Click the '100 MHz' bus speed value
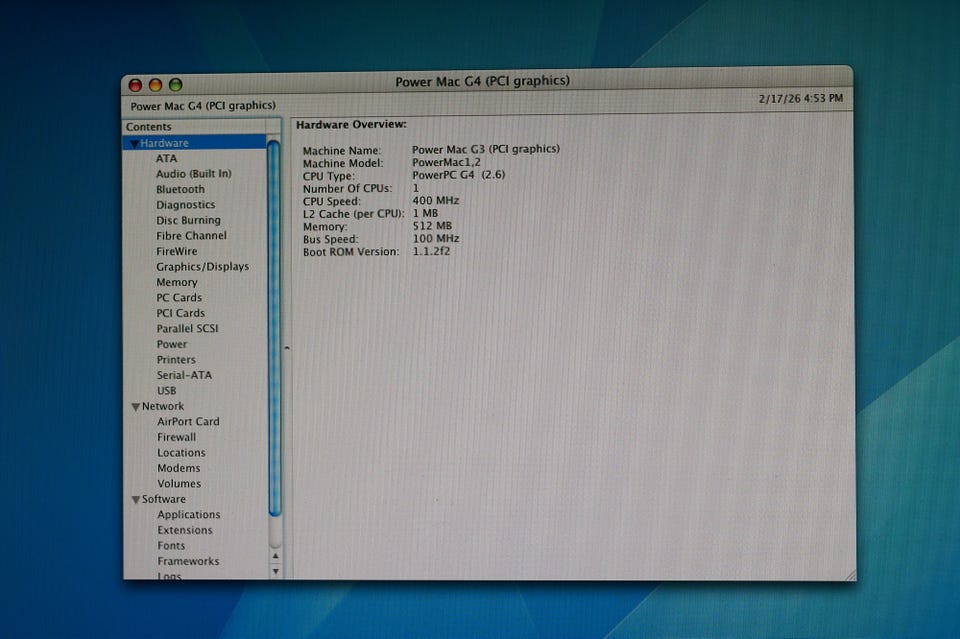Image resolution: width=960 pixels, height=639 pixels. (435, 239)
